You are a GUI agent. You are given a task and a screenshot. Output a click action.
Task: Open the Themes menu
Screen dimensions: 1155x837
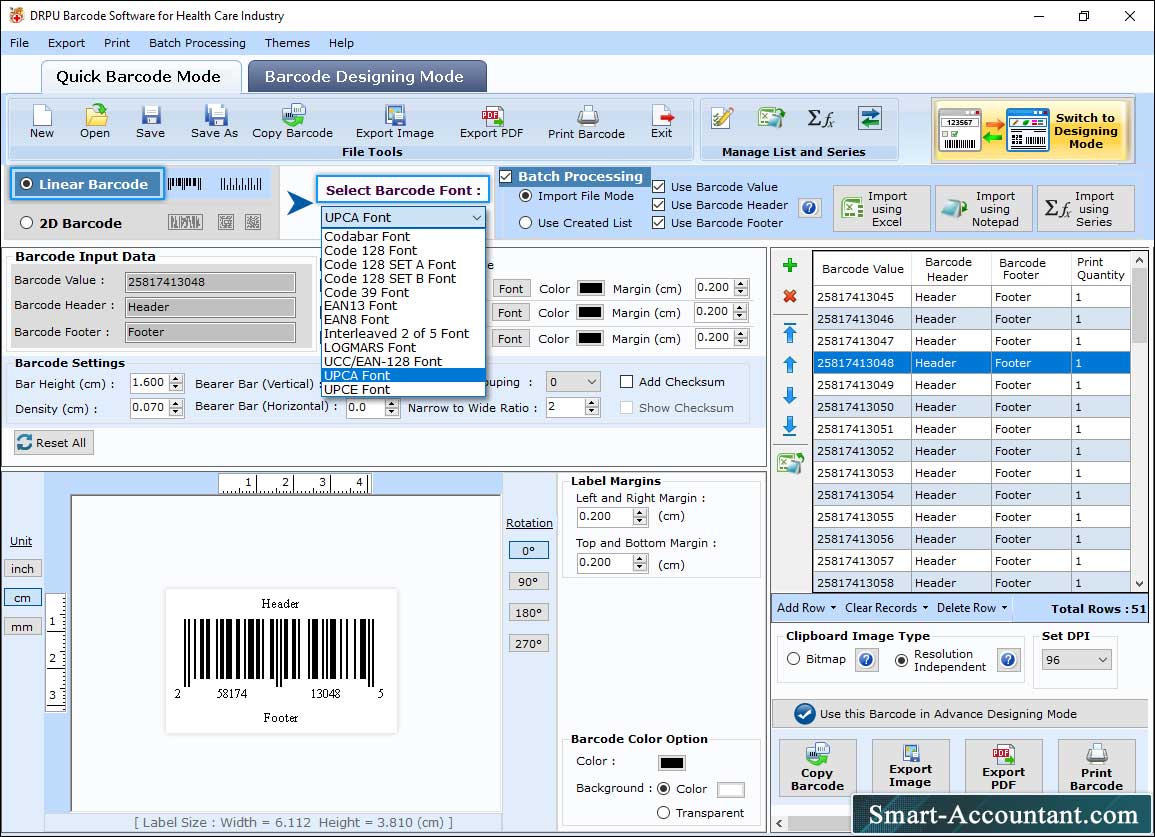[287, 43]
